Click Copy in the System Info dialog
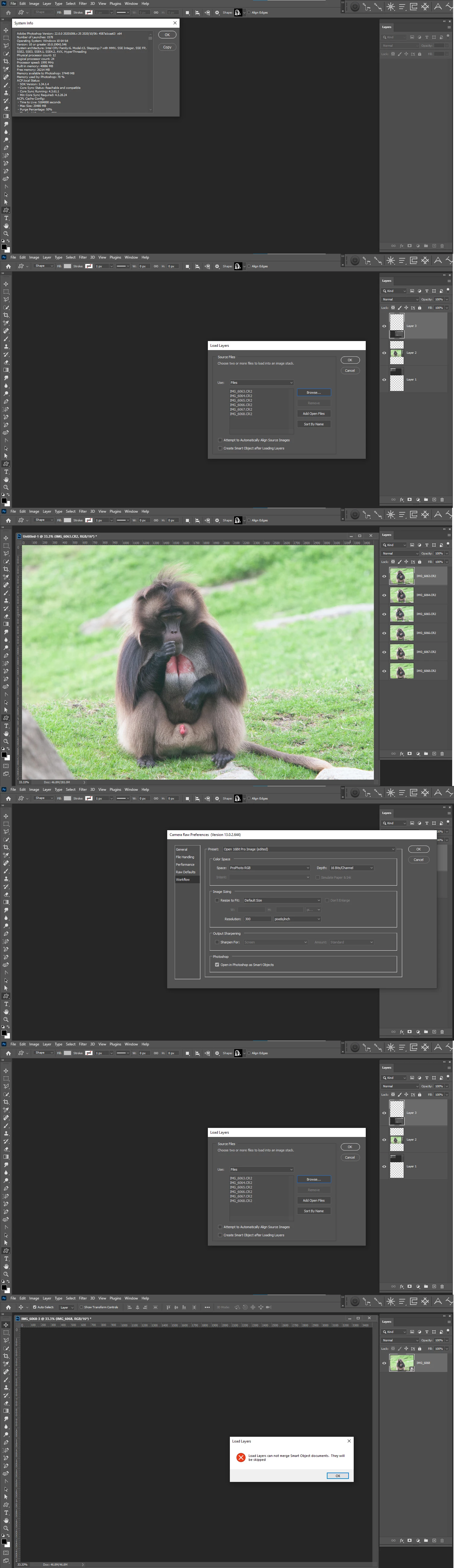The image size is (454, 1568). (167, 47)
